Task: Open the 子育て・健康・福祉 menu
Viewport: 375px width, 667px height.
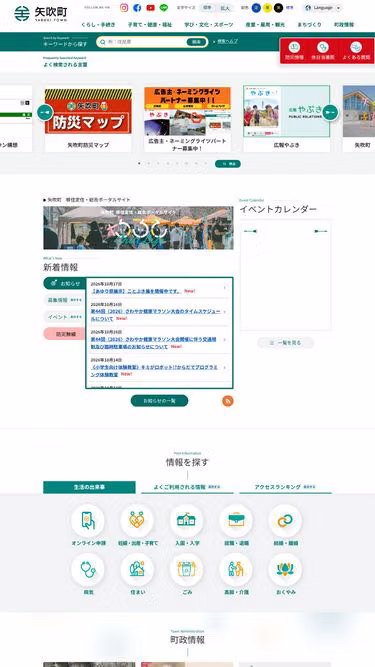Action: pyautogui.click(x=150, y=25)
